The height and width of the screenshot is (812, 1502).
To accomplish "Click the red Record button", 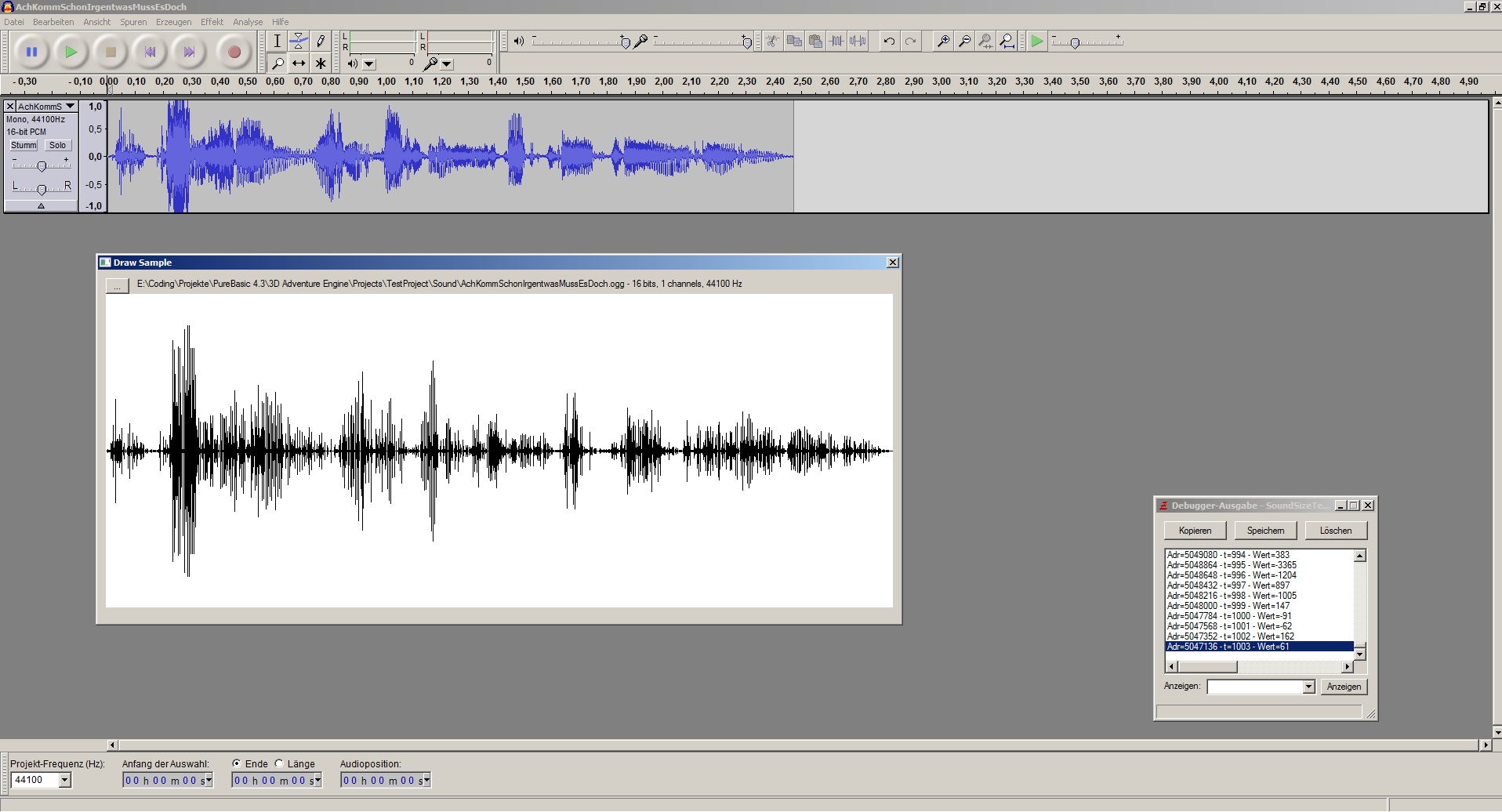I will pos(234,53).
